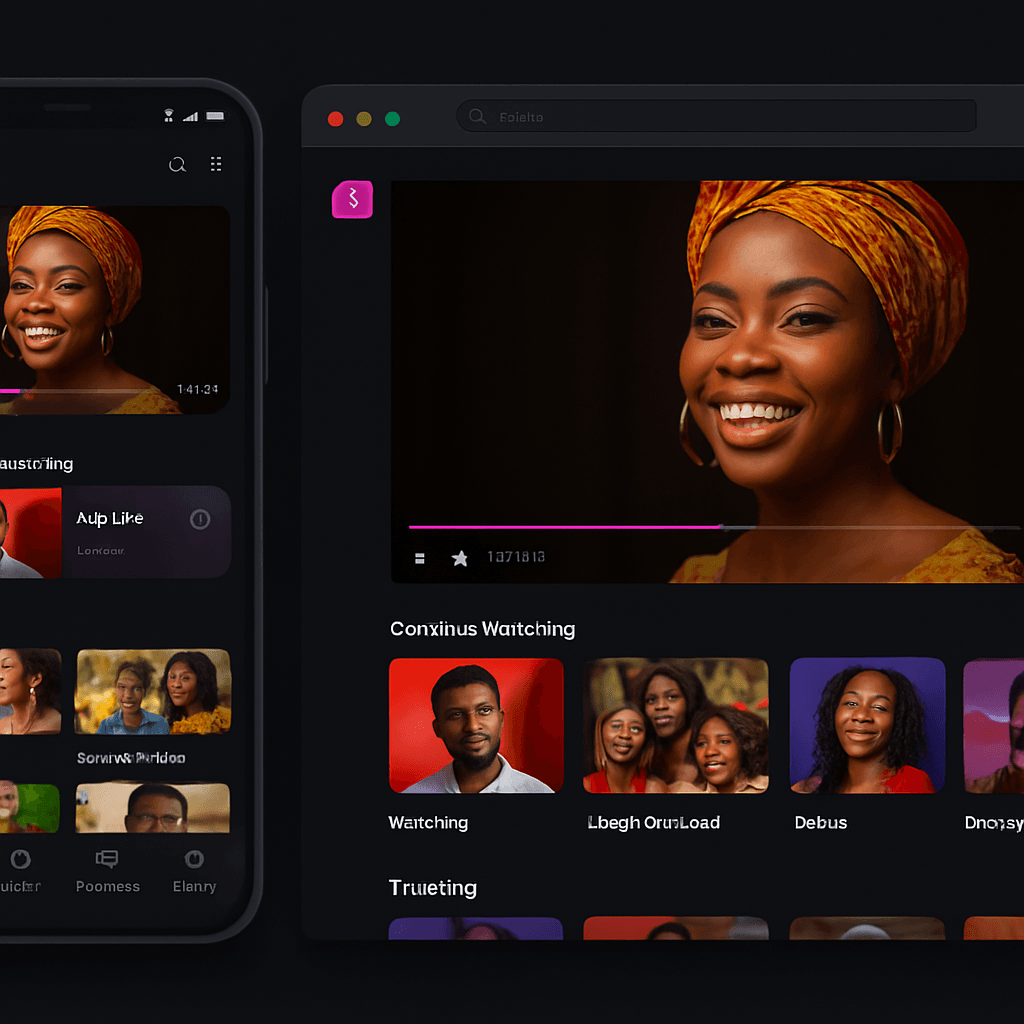Screen dimensions: 1024x1024
Task: Click the green maximize window button
Action: 392,119
